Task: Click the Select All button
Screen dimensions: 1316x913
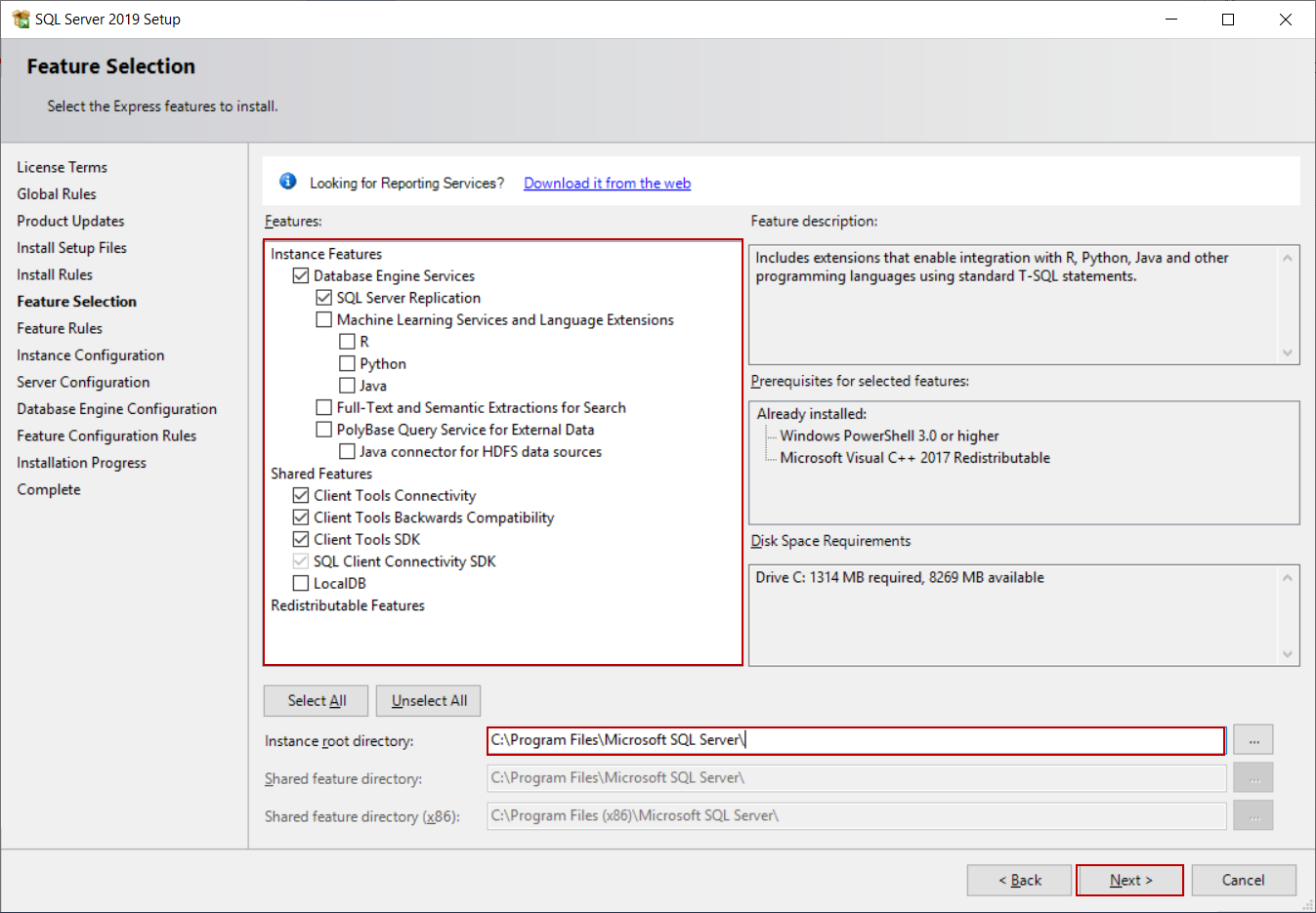Action: pyautogui.click(x=316, y=700)
